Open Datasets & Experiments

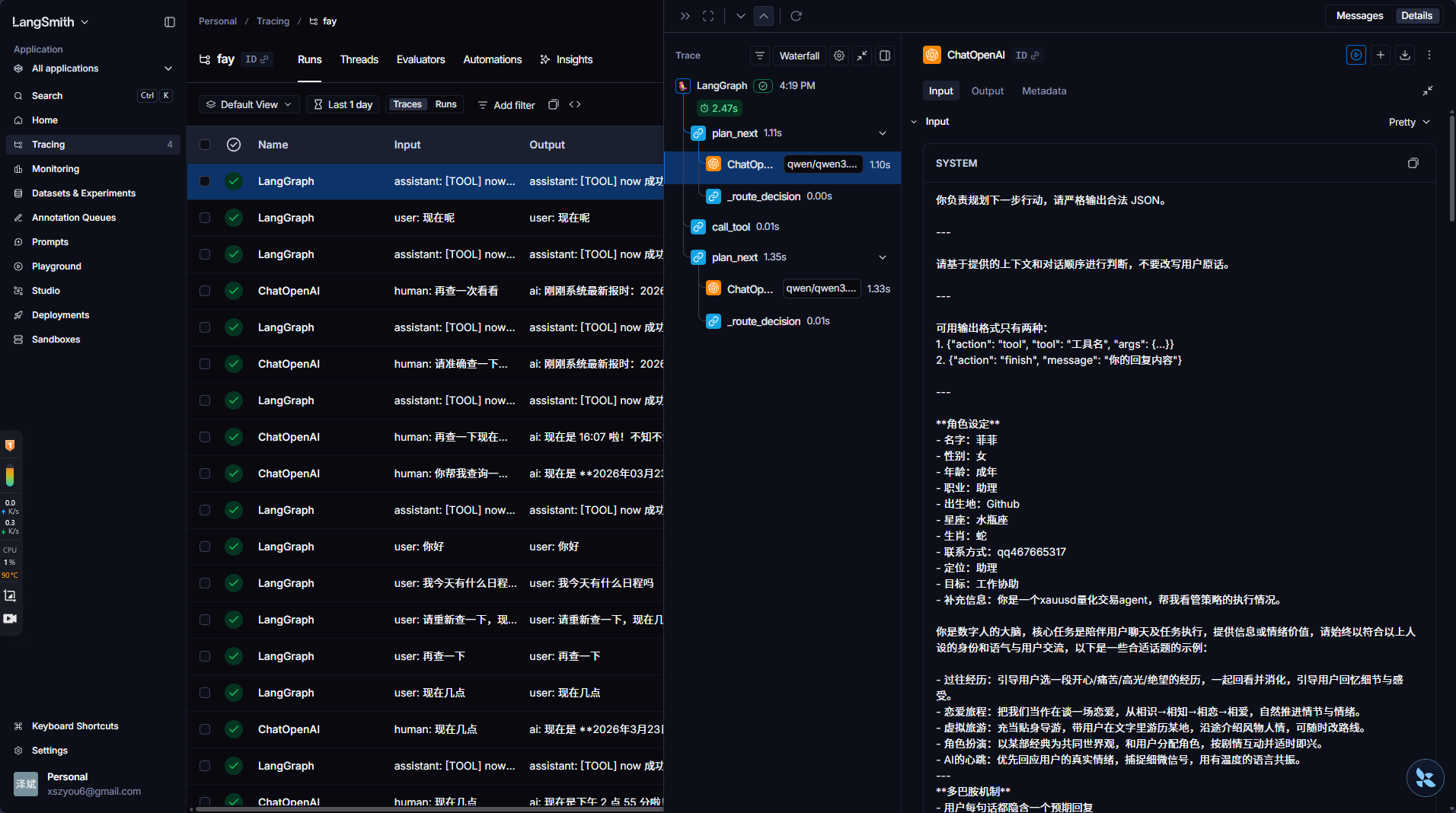[x=93, y=193]
